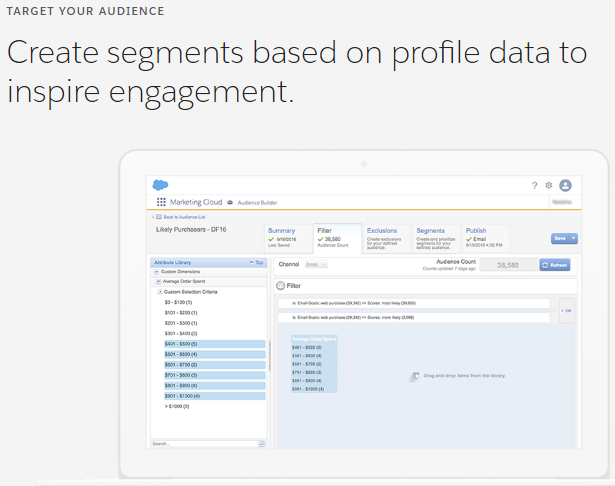Open the Segments tab
The height and width of the screenshot is (486, 615).
coord(431,231)
